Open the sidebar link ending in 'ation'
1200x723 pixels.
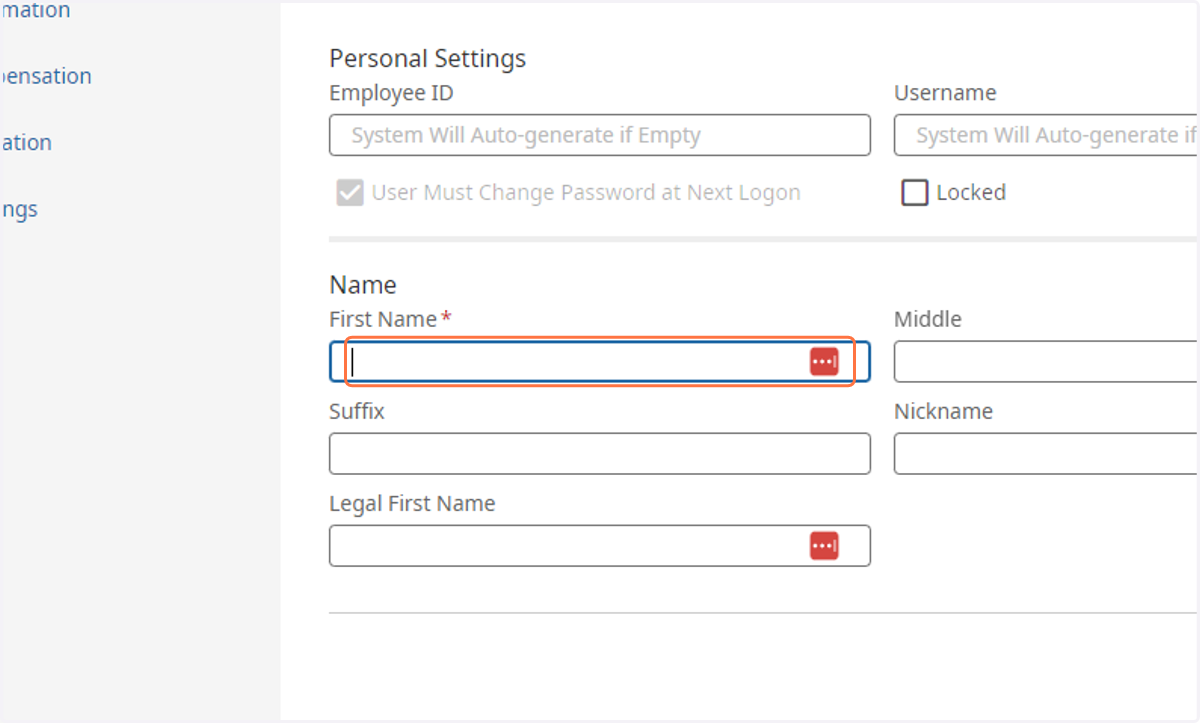pyautogui.click(x=26, y=143)
